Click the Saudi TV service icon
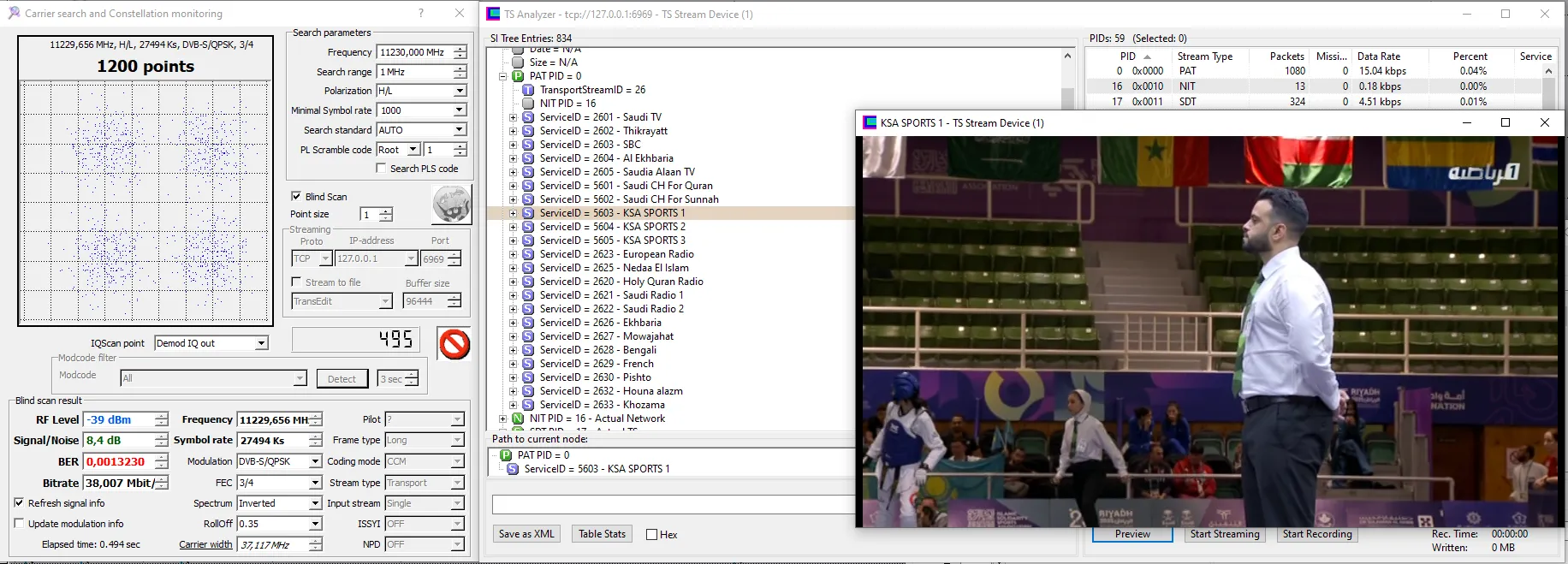Viewport: 1568px width, 564px height. 528,117
